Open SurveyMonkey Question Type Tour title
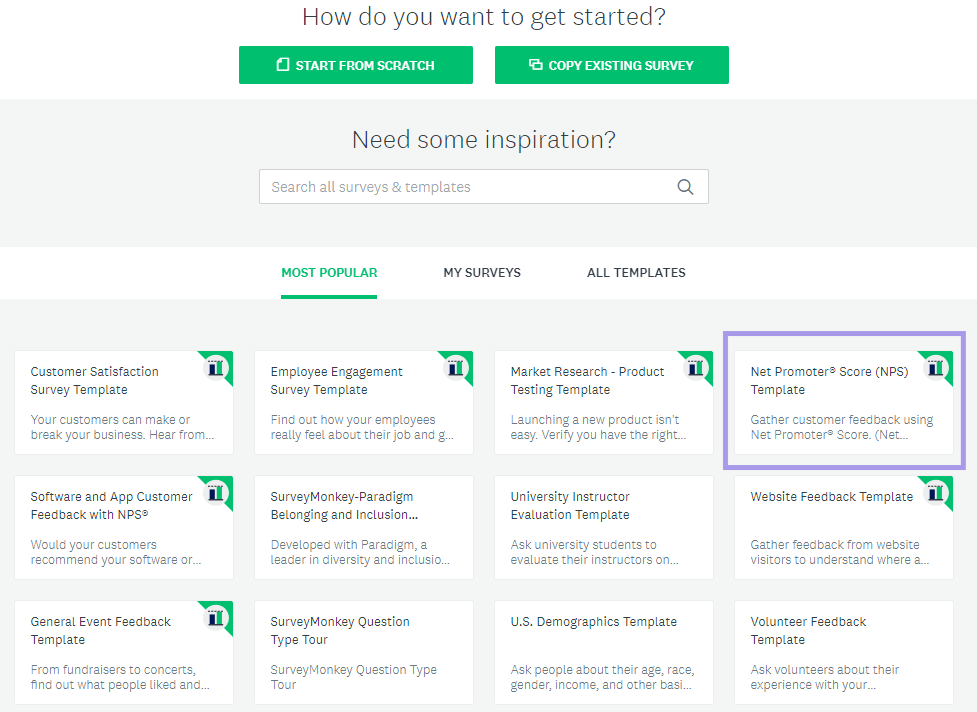Viewport: 977px width, 712px height. point(340,631)
